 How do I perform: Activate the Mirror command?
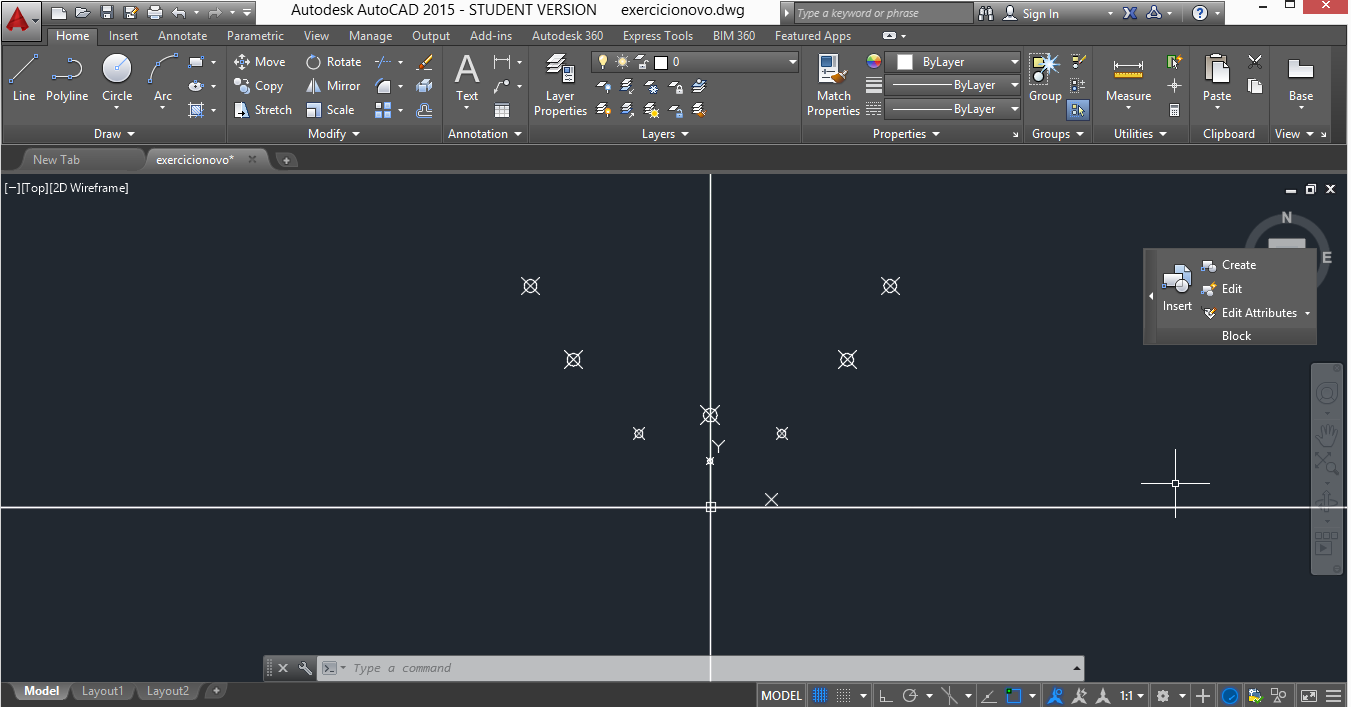(x=333, y=86)
